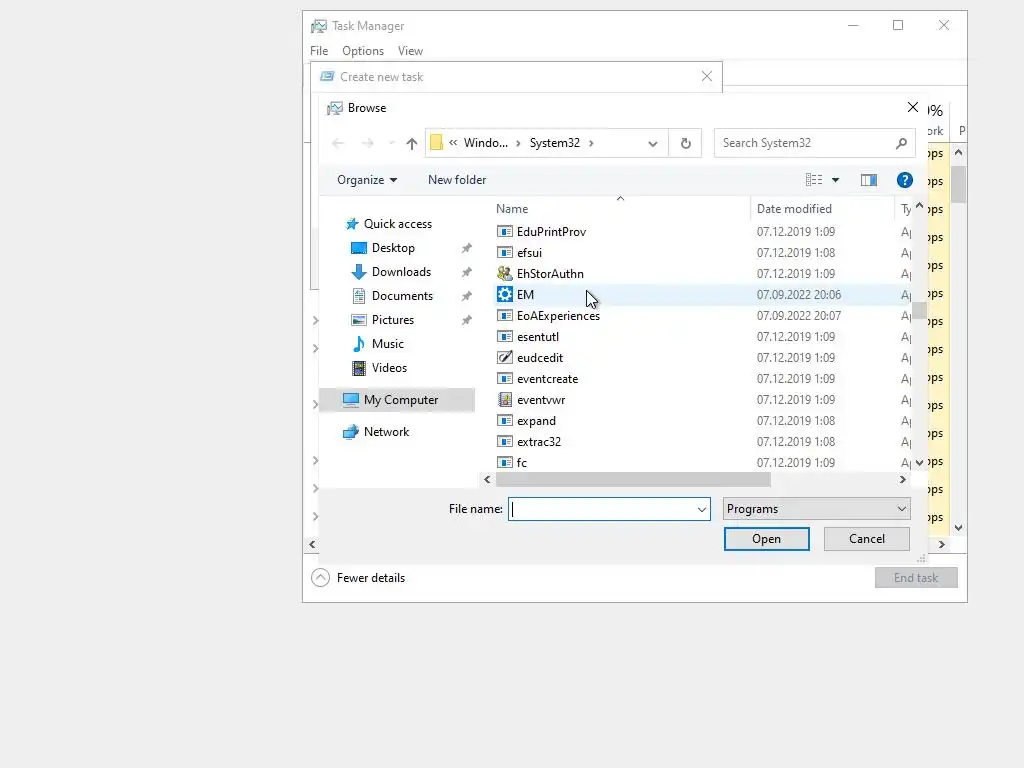Click the Videos film icon in sidebar
The width and height of the screenshot is (1024, 768).
(x=359, y=368)
